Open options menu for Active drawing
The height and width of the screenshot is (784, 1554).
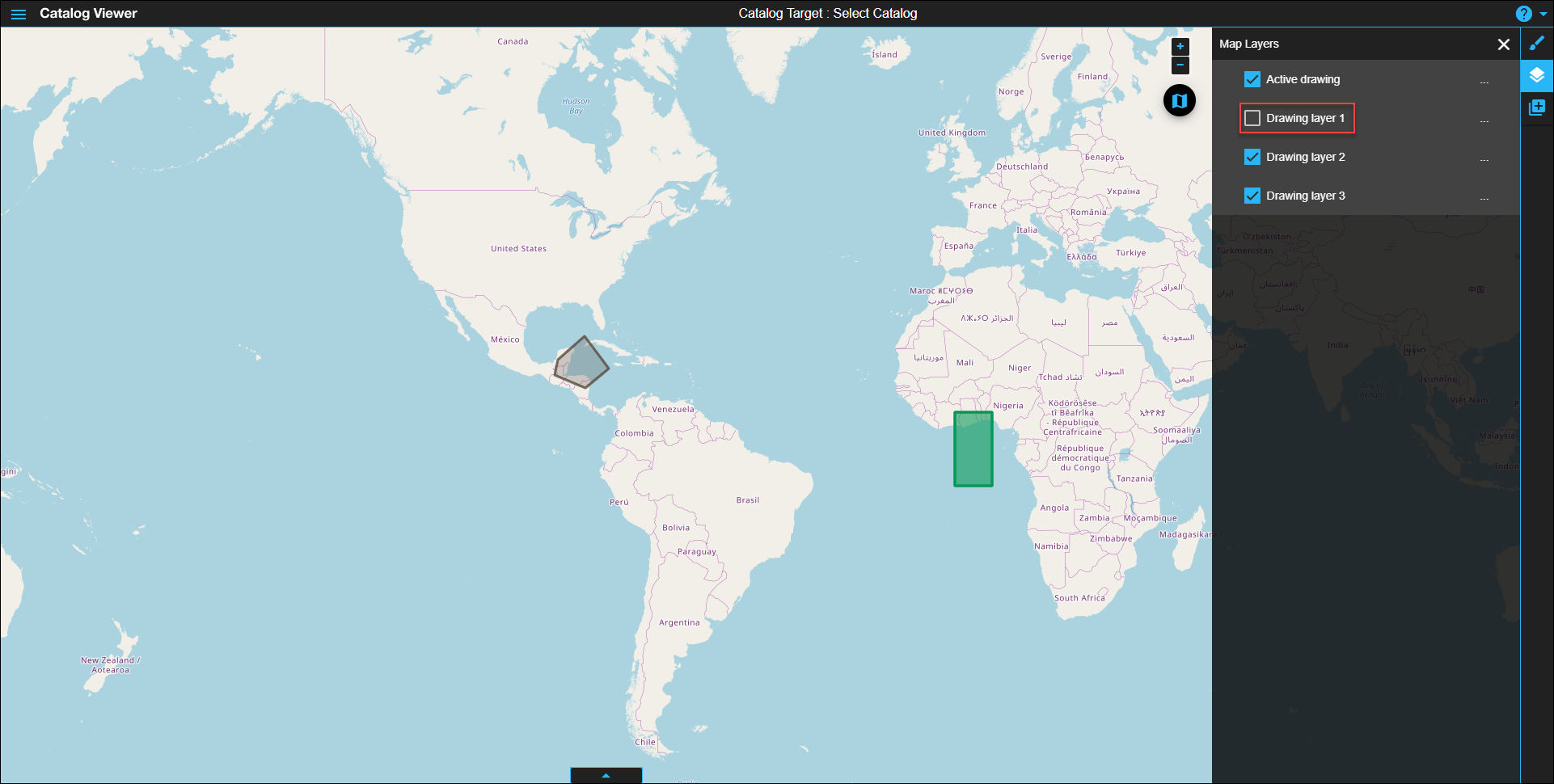[x=1484, y=81]
